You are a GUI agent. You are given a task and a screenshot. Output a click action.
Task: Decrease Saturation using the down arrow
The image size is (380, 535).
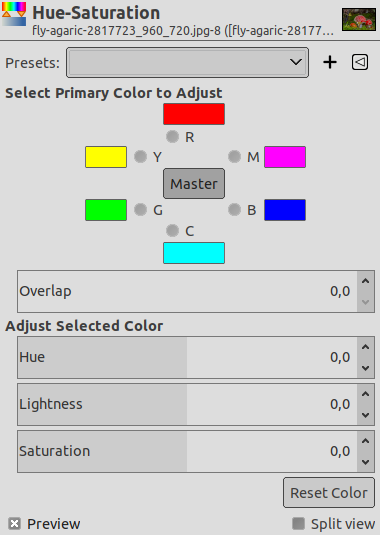(x=366, y=462)
